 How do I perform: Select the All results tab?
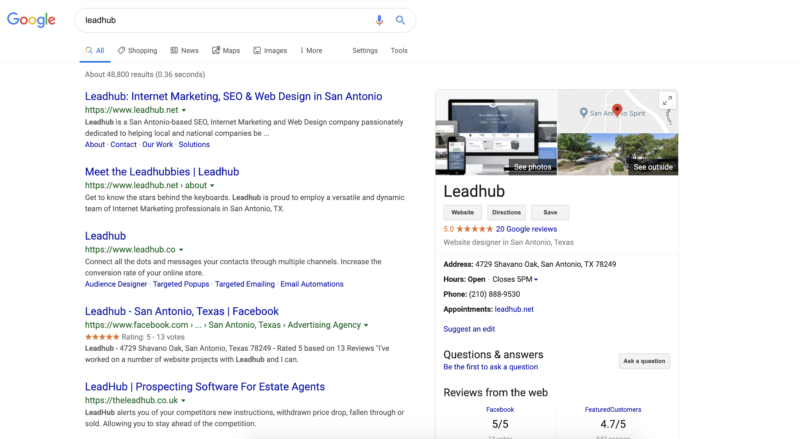[x=95, y=51]
